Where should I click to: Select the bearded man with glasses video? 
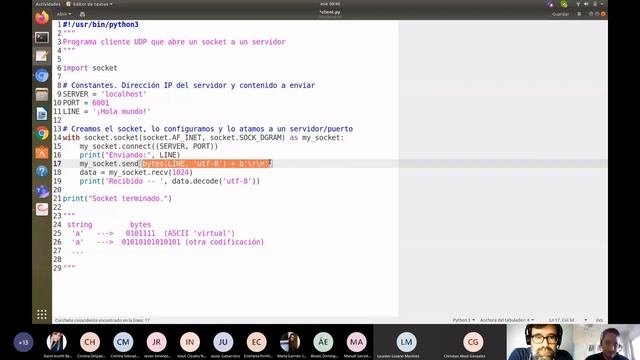coord(540,342)
